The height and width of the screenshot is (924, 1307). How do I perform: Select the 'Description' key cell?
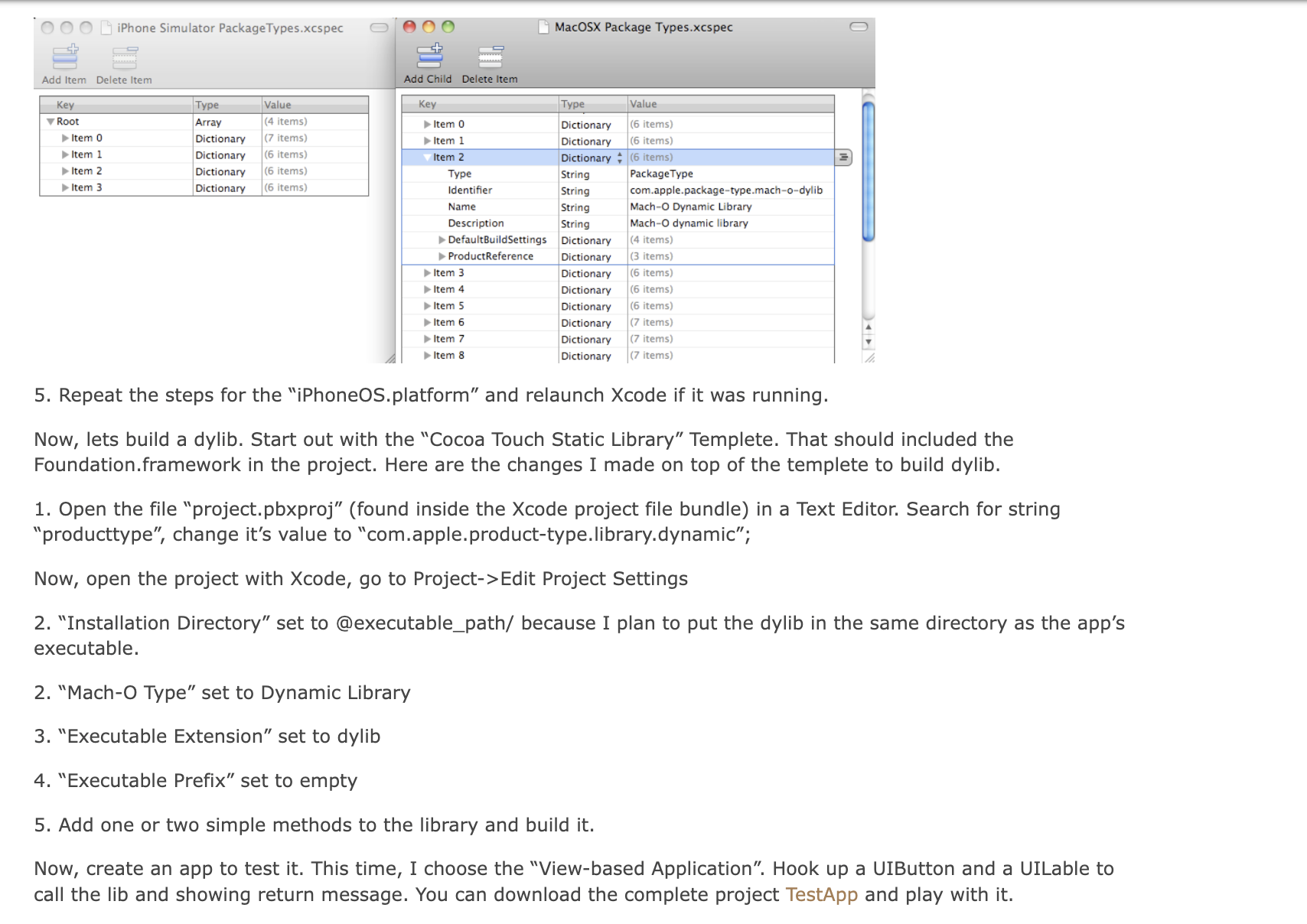(x=476, y=223)
